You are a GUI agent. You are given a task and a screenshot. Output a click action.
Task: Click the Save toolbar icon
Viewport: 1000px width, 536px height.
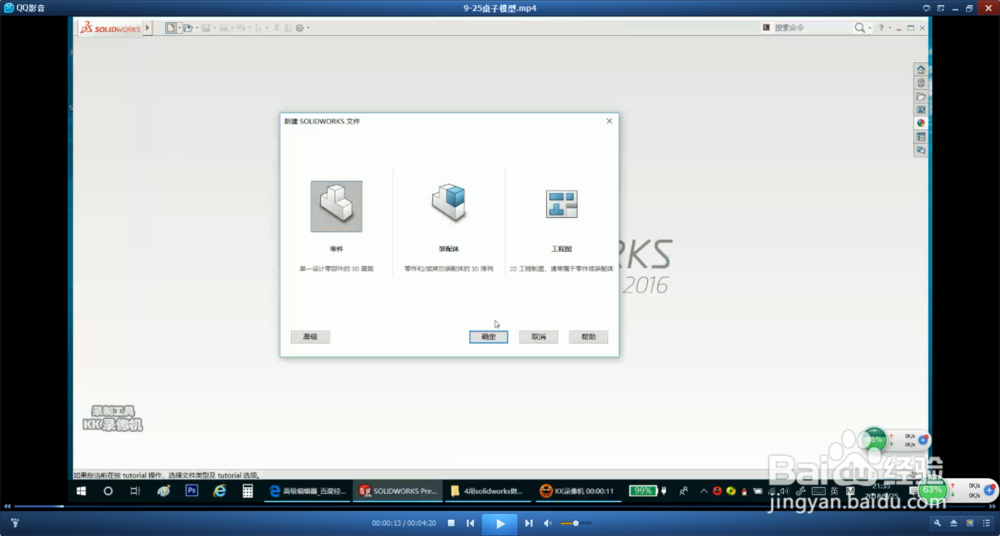[x=206, y=28]
